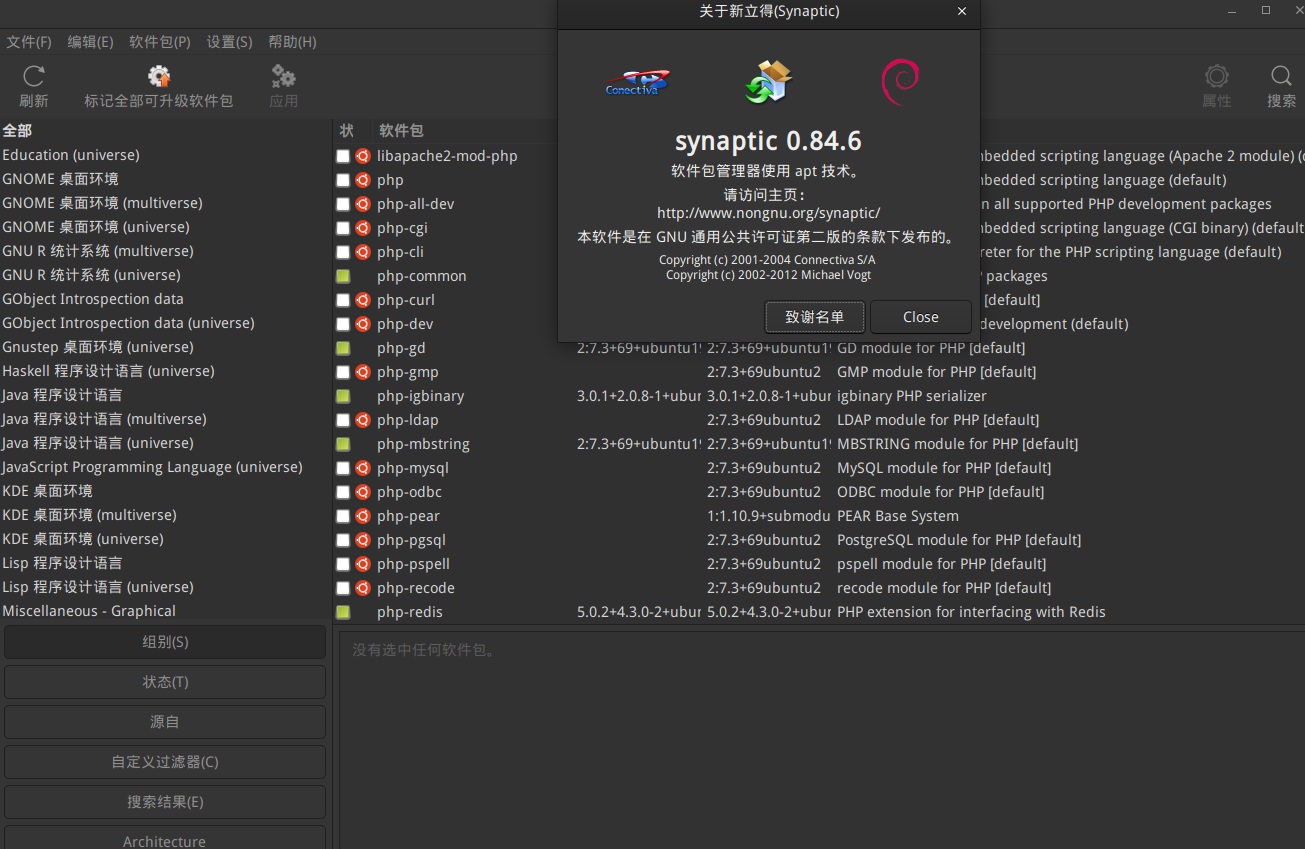The height and width of the screenshot is (849, 1305).
Task: Click the Synaptic package box logo
Action: 768,81
